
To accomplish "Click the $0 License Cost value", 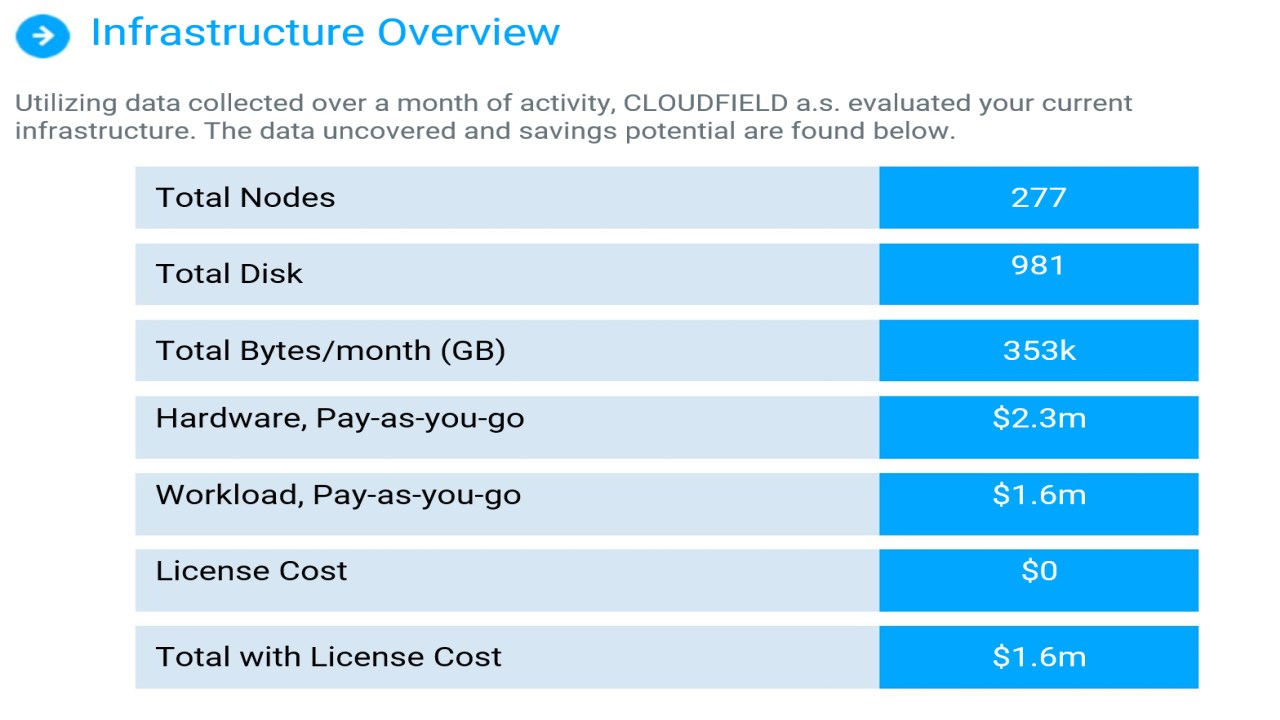I will [x=1038, y=571].
